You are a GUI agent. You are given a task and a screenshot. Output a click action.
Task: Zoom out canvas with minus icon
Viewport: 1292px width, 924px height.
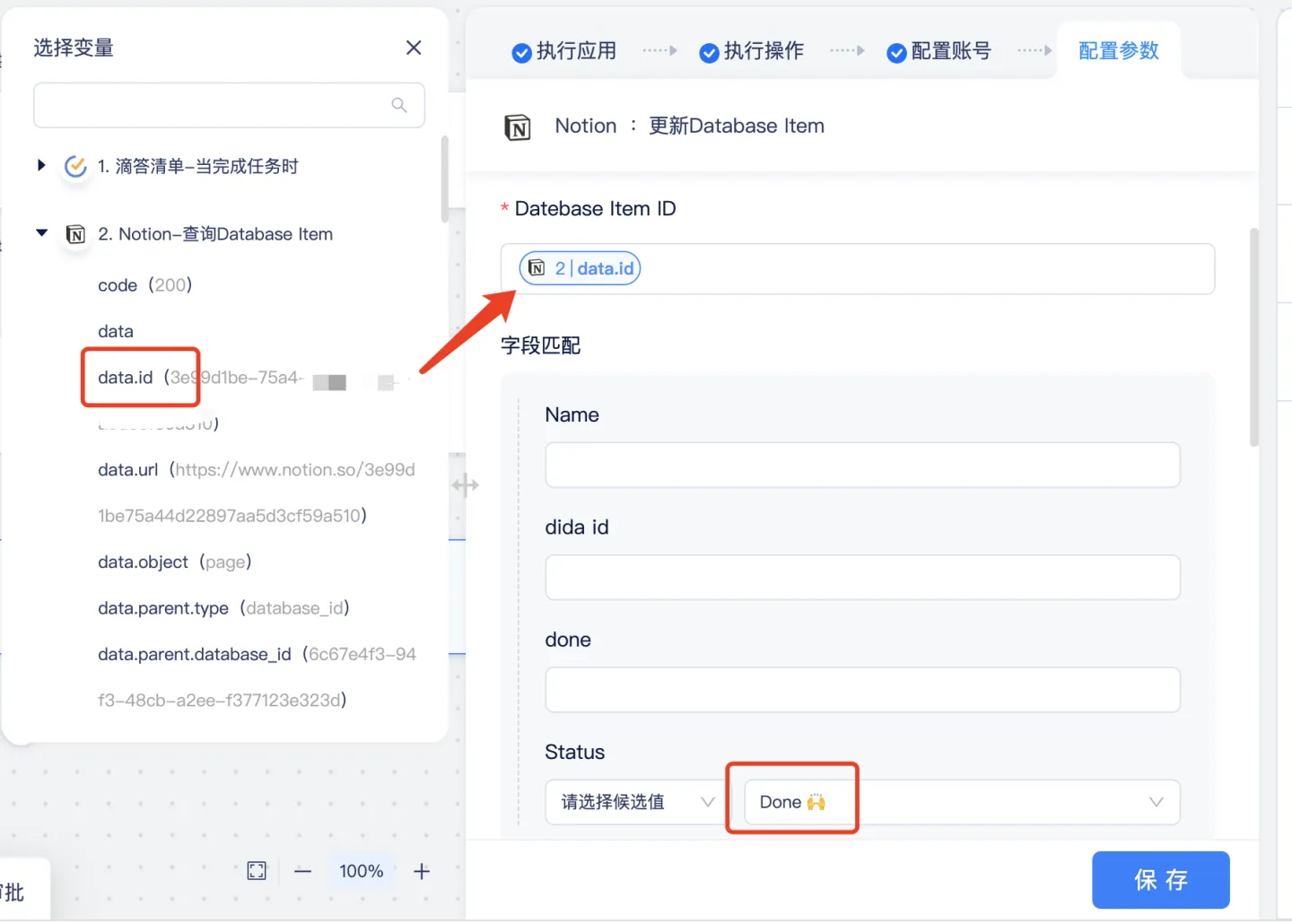tap(303, 871)
